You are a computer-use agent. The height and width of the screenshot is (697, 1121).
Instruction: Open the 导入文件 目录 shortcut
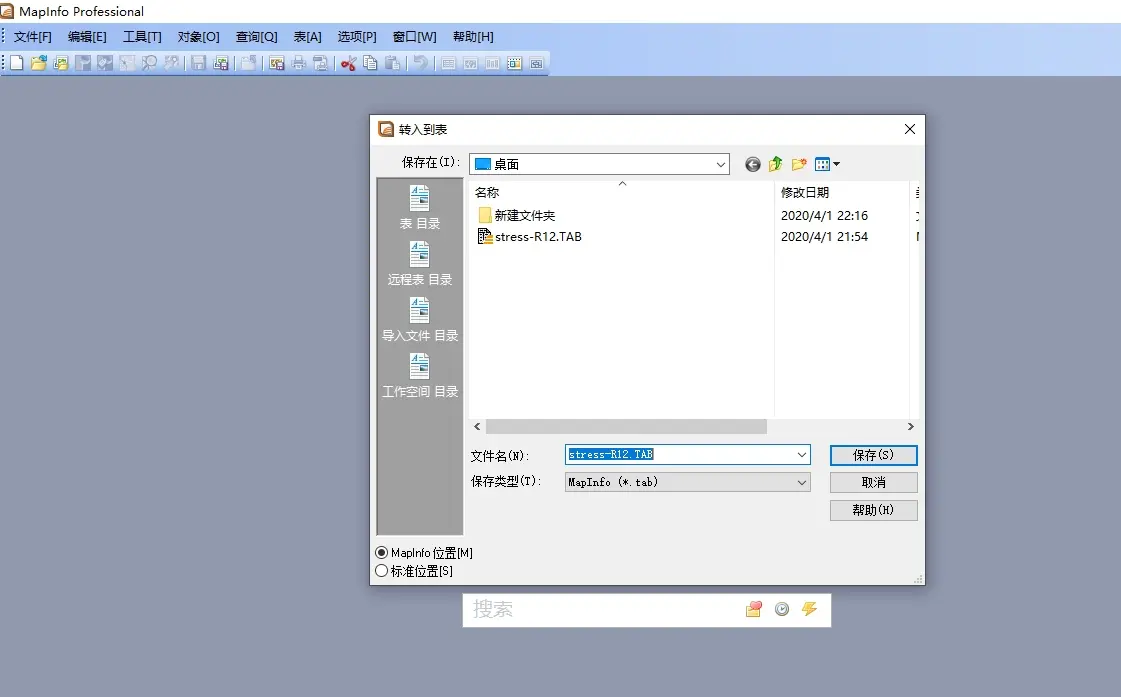tap(420, 319)
